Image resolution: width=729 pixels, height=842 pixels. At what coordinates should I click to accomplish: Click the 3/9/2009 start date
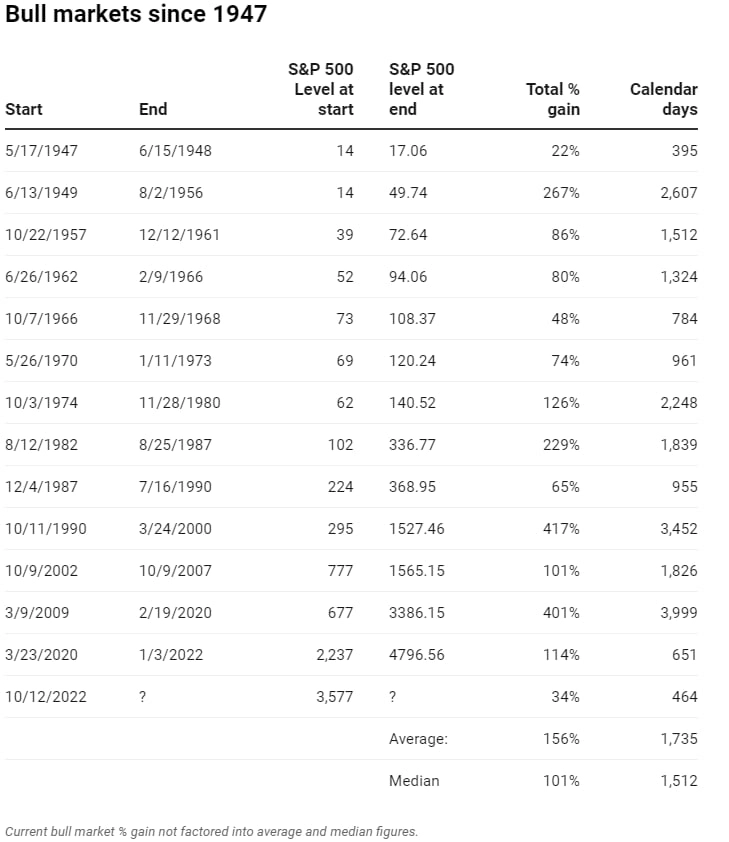pos(38,612)
